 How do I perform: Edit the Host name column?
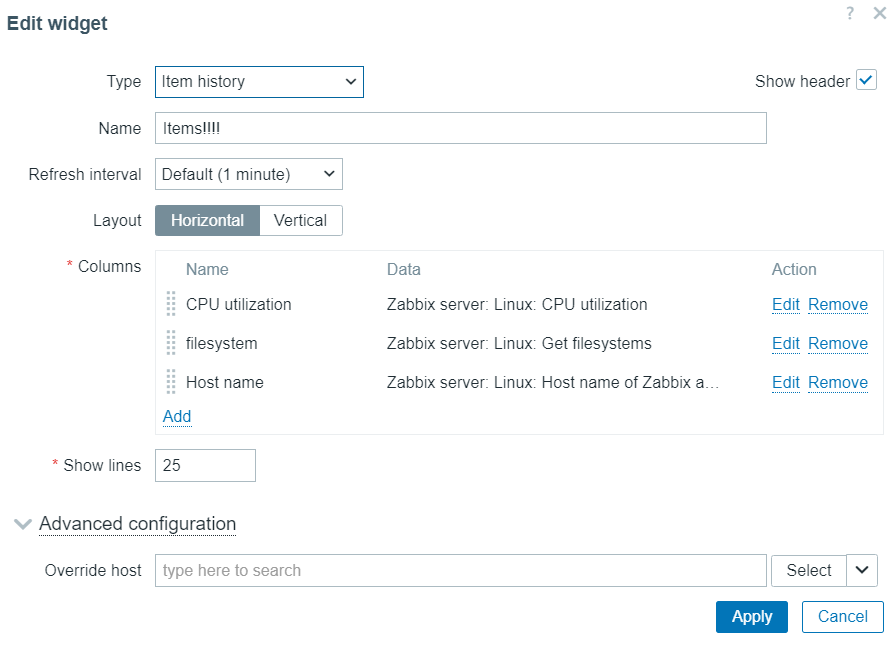point(786,382)
